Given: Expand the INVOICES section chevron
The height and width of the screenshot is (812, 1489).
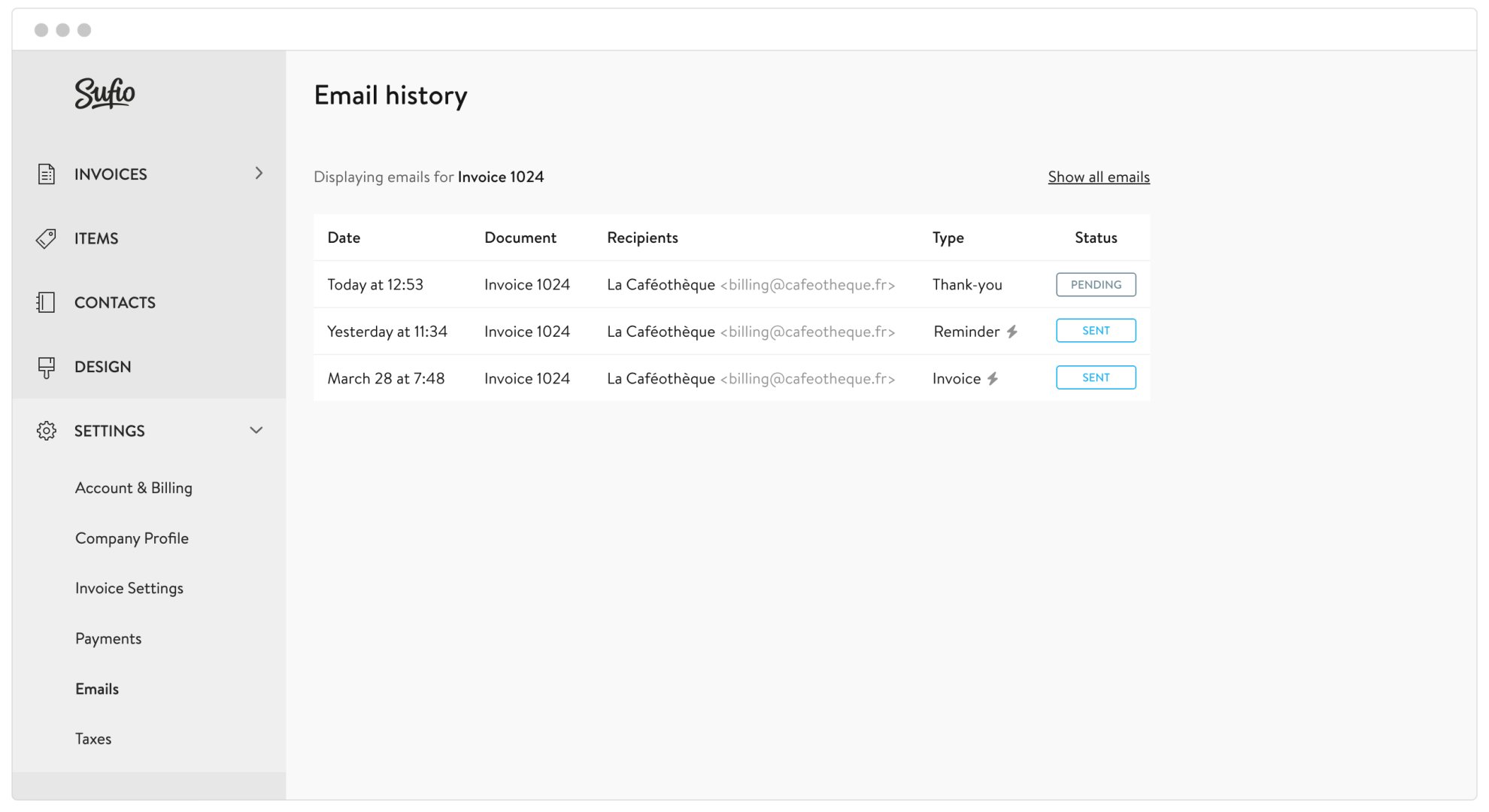Looking at the screenshot, I should pyautogui.click(x=259, y=174).
